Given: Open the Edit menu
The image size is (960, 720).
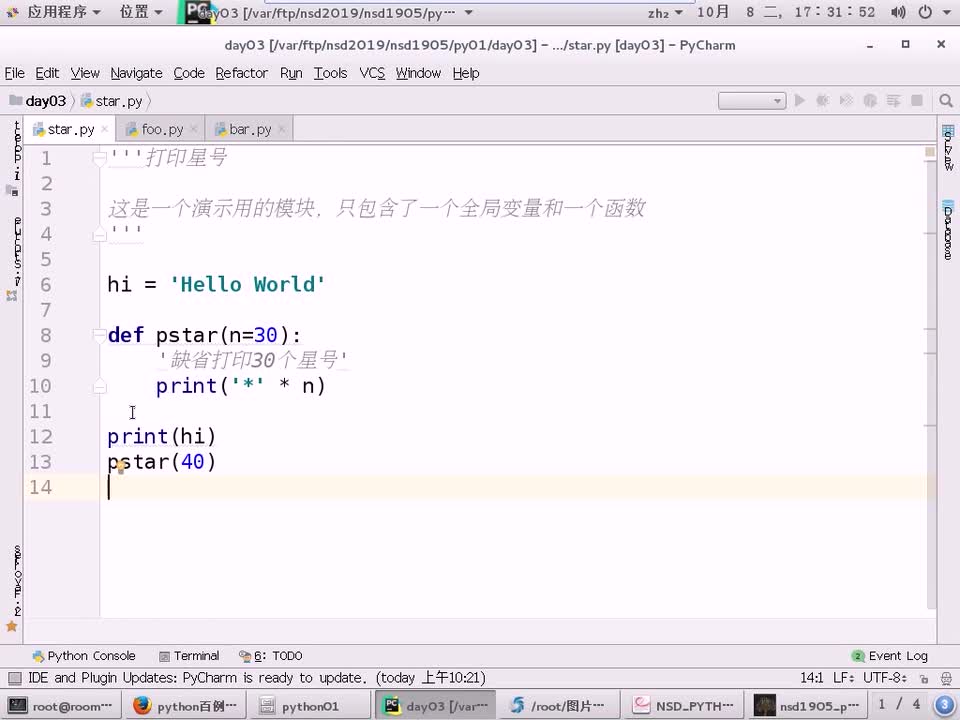Looking at the screenshot, I should click(x=47, y=73).
